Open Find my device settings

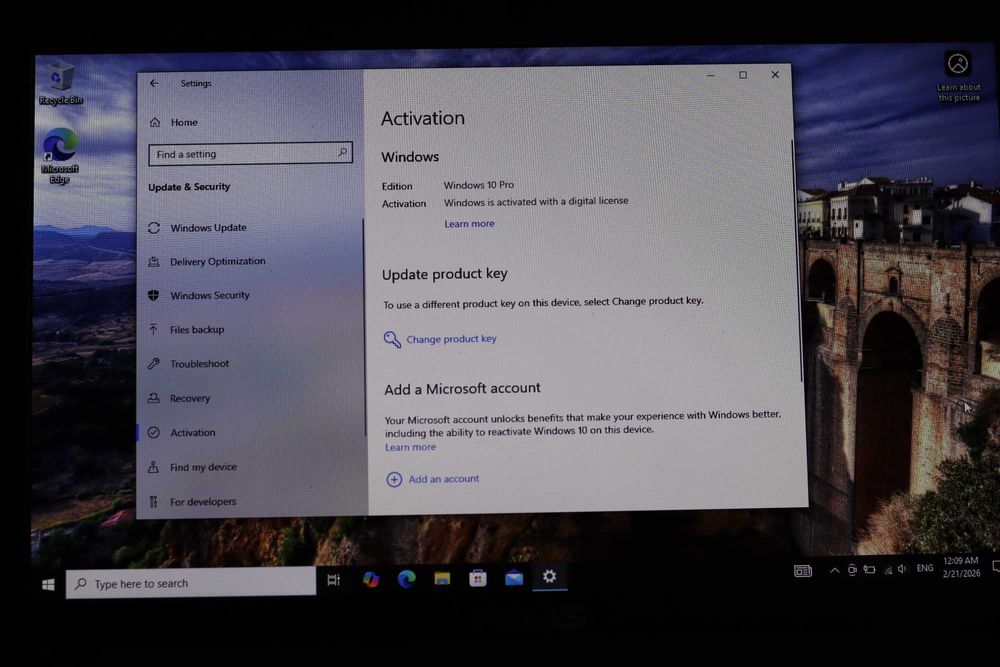click(203, 467)
